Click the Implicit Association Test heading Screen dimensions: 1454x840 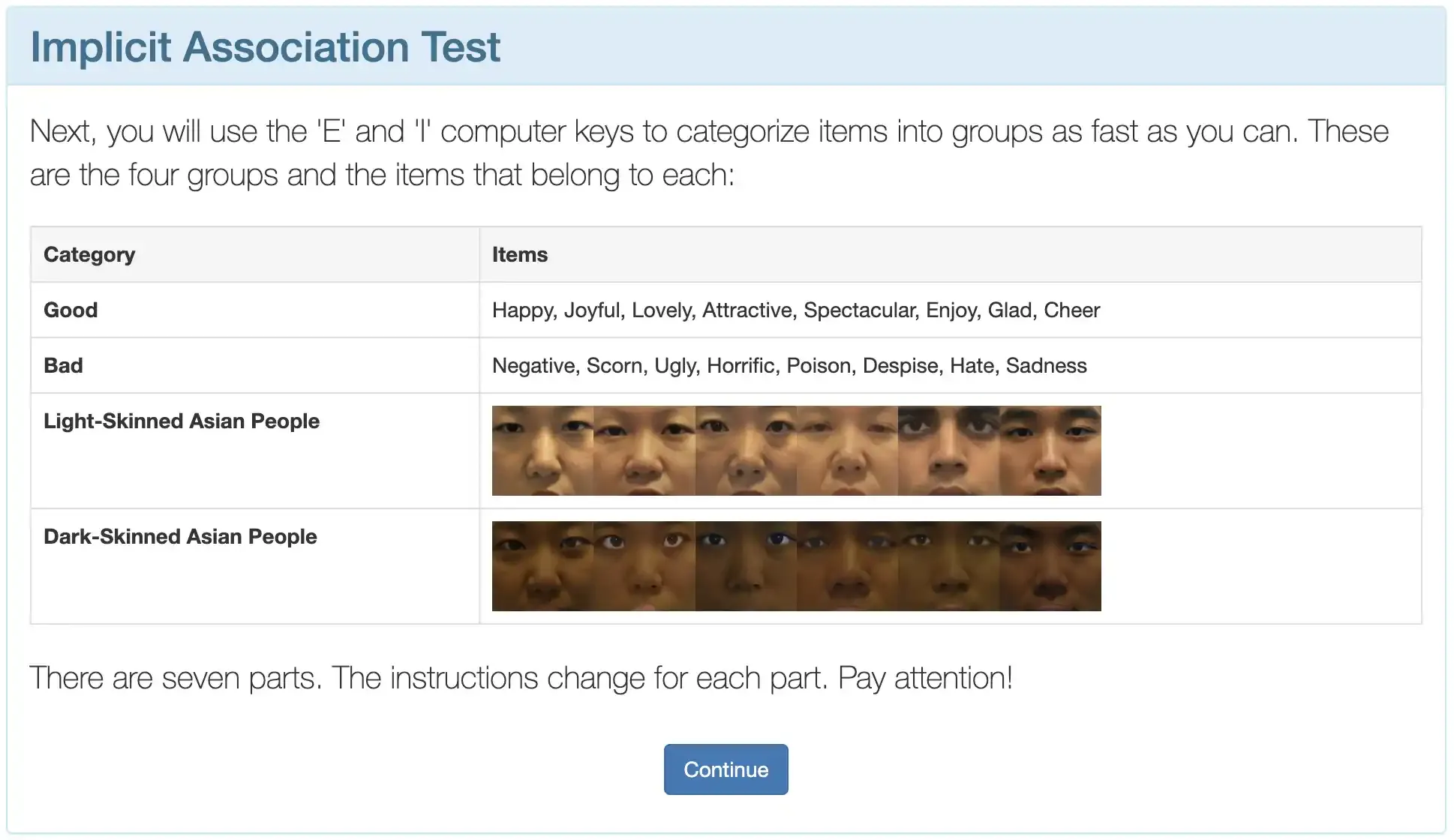tap(265, 47)
